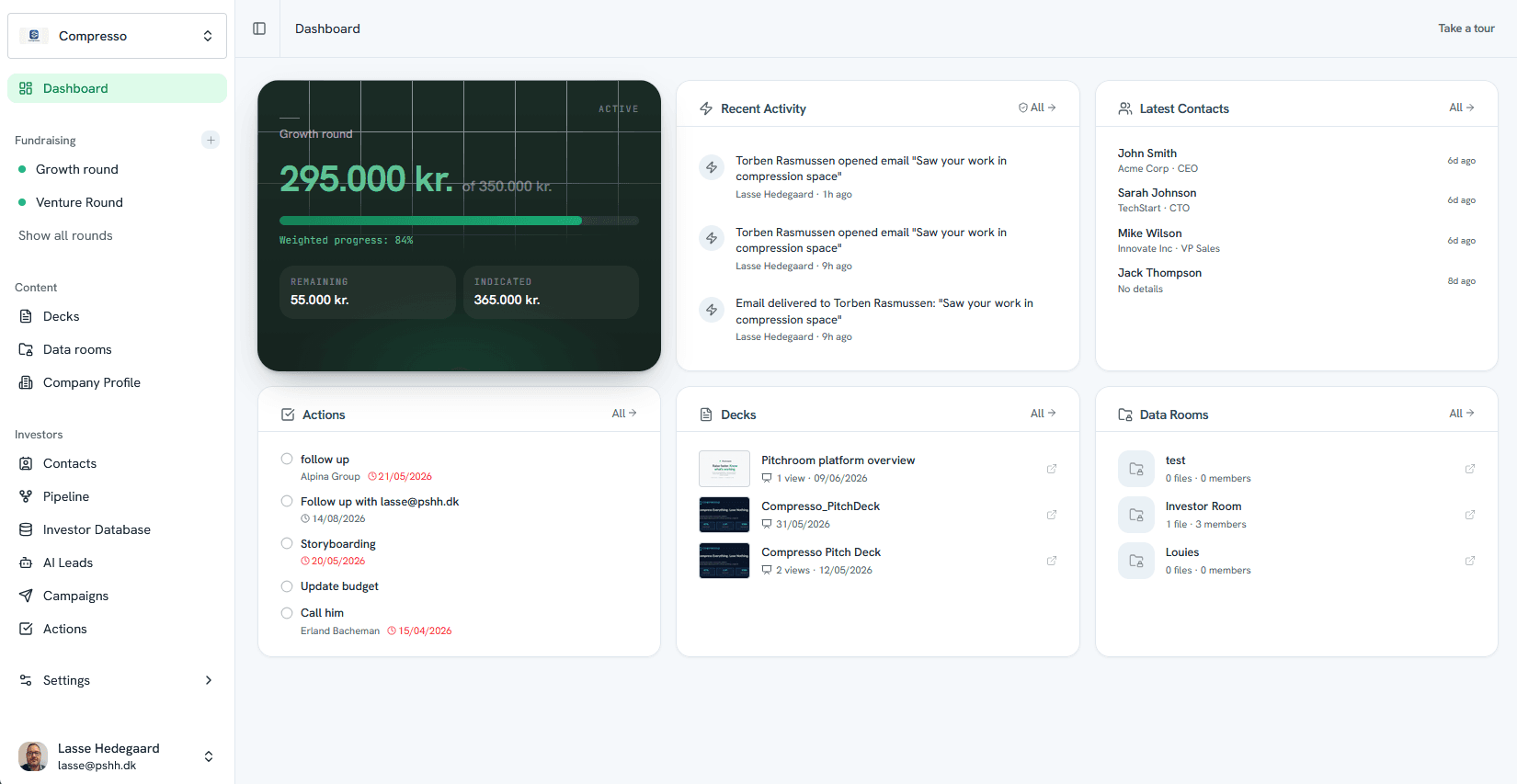Image resolution: width=1517 pixels, height=784 pixels.
Task: Open Pitchroom platform overview deck thumbnail
Action: [724, 469]
